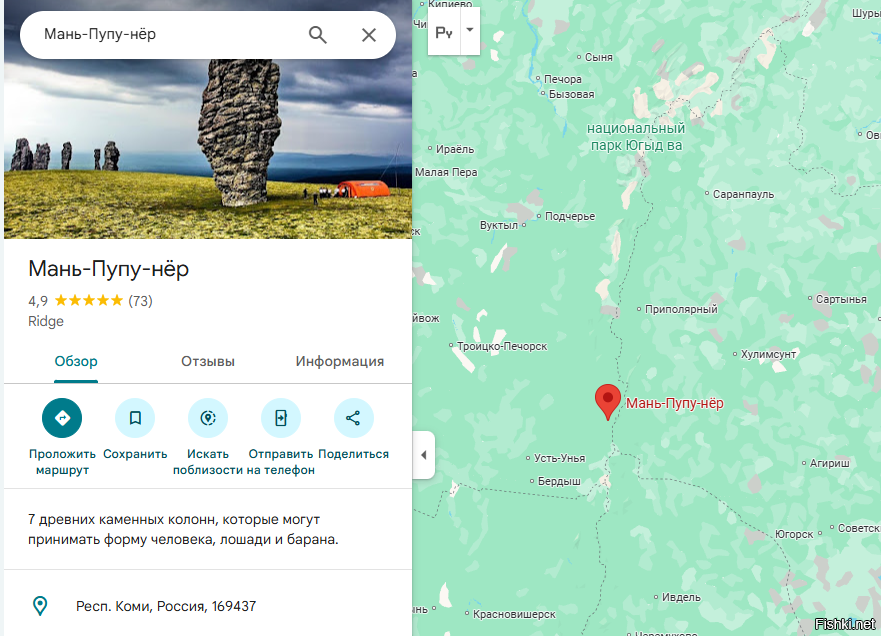Click the red Мань-Пупу-нёр map pin
Image resolution: width=881 pixels, height=636 pixels.
pos(607,402)
